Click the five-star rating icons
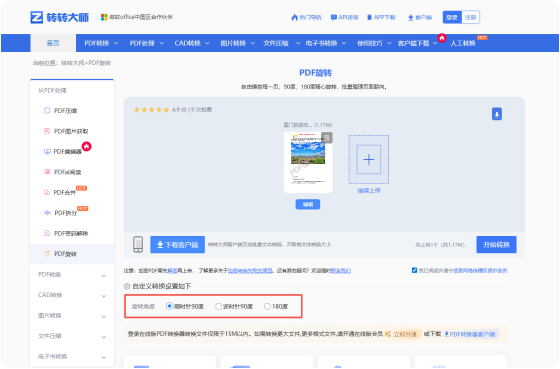560x369 pixels. (x=151, y=110)
